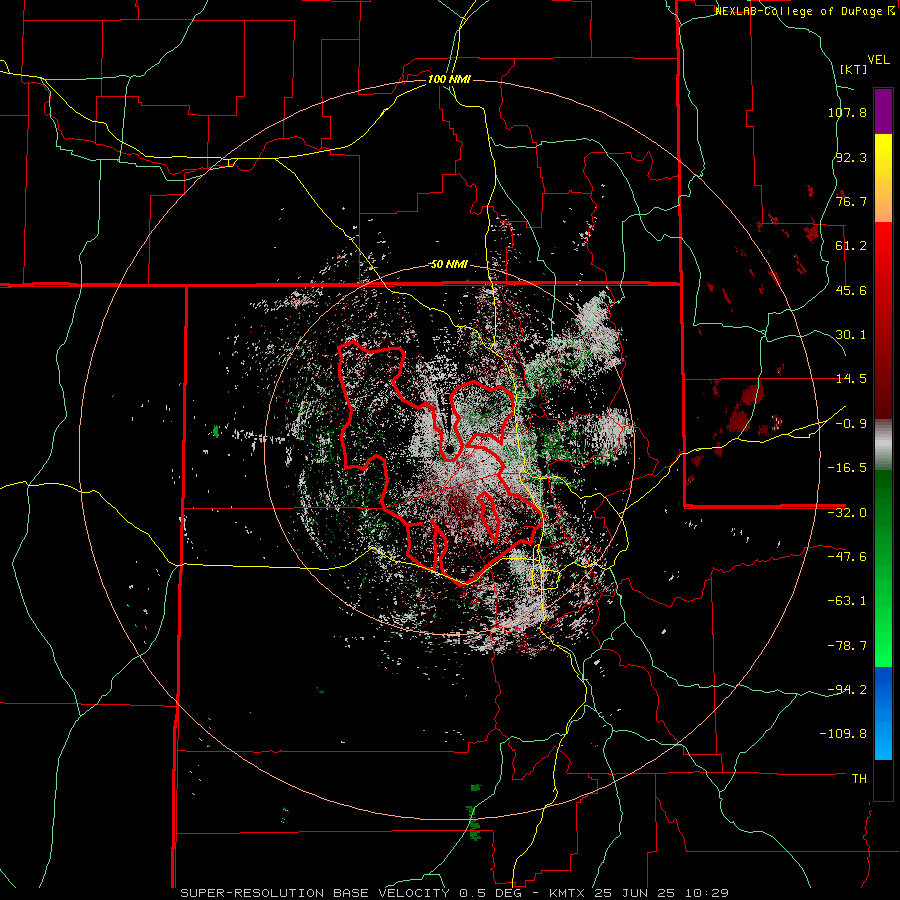Click the -0.9 velocity scale value
Screen dimensions: 900x900
pyautogui.click(x=851, y=424)
